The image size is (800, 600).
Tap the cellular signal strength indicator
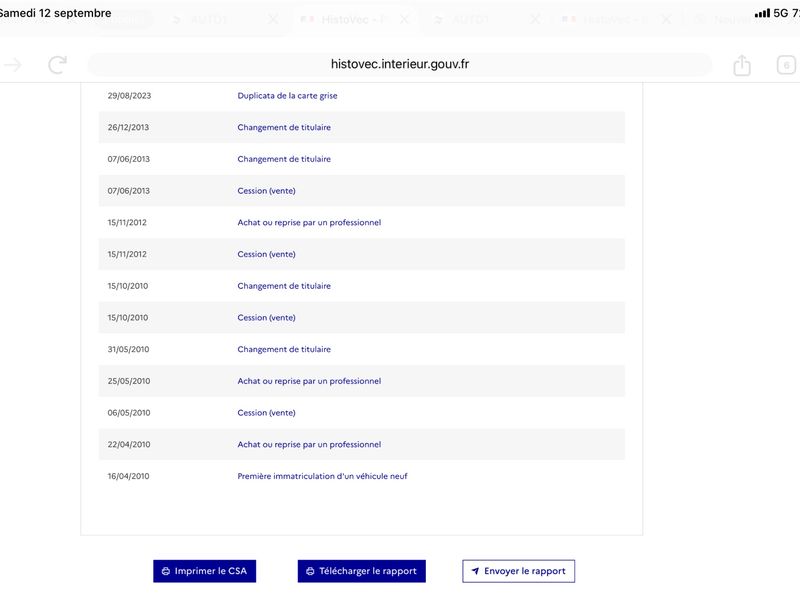[x=762, y=13]
